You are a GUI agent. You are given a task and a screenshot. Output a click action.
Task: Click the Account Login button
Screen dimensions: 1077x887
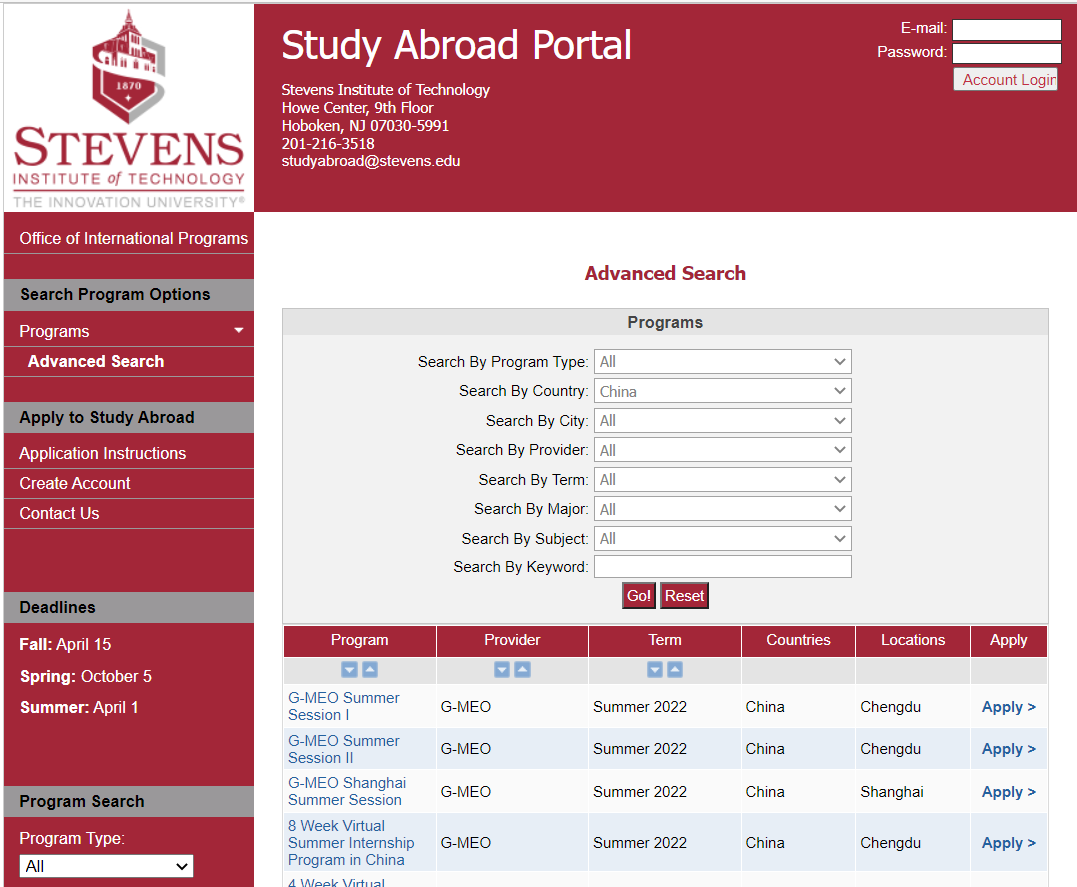click(1006, 80)
